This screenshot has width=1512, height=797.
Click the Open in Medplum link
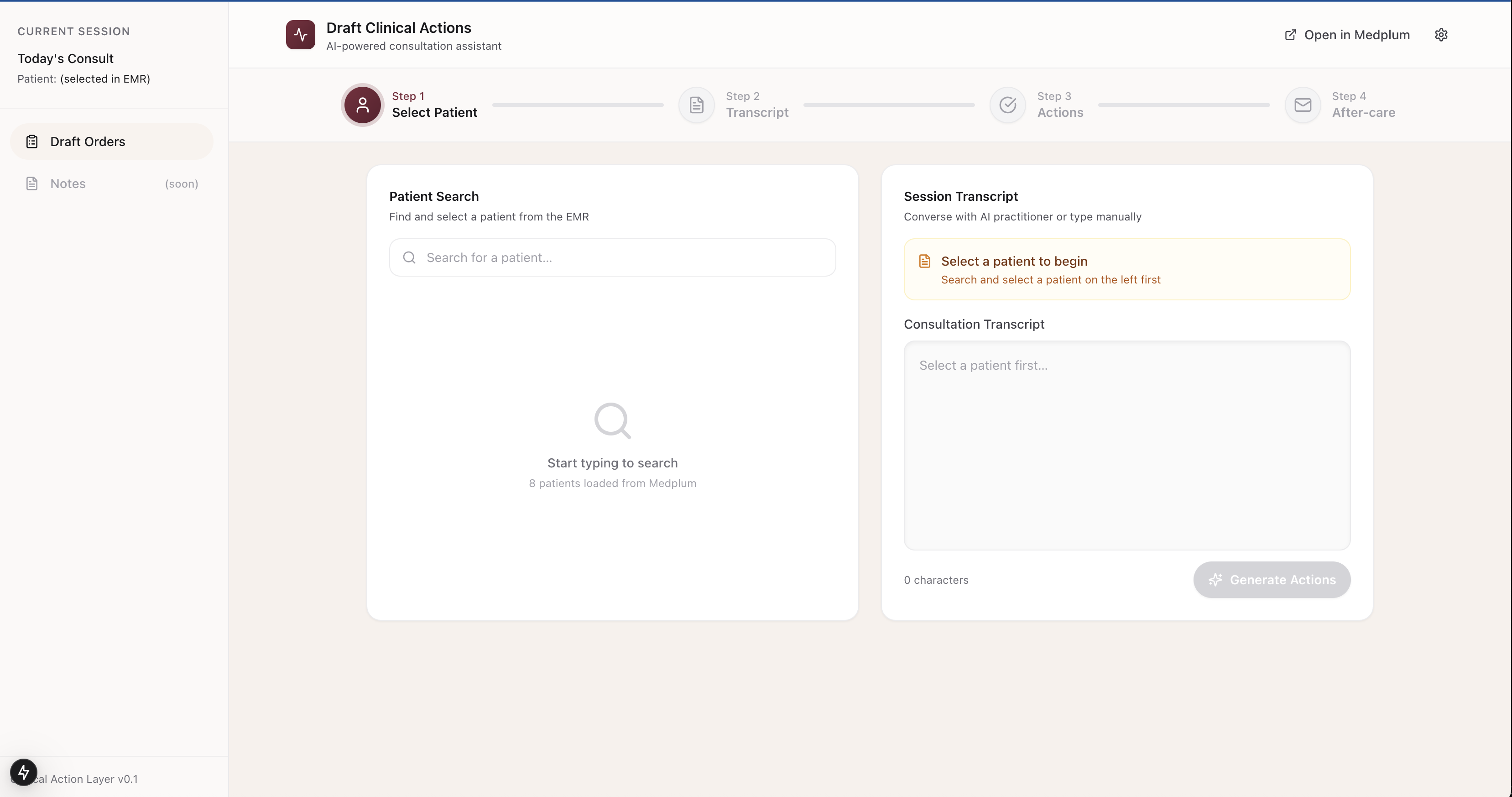pyautogui.click(x=1347, y=35)
